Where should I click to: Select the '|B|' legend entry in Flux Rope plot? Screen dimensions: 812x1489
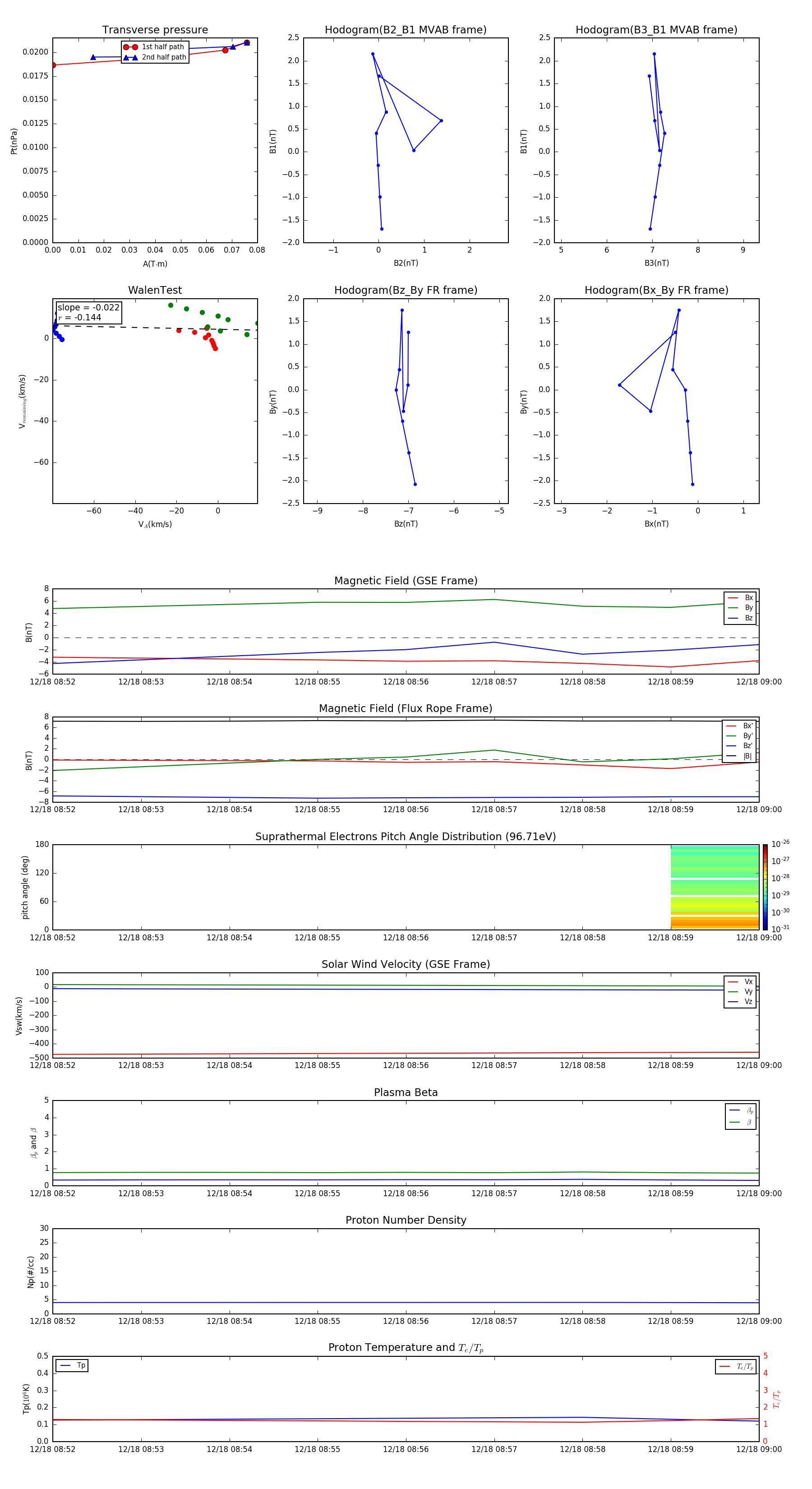(x=739, y=756)
